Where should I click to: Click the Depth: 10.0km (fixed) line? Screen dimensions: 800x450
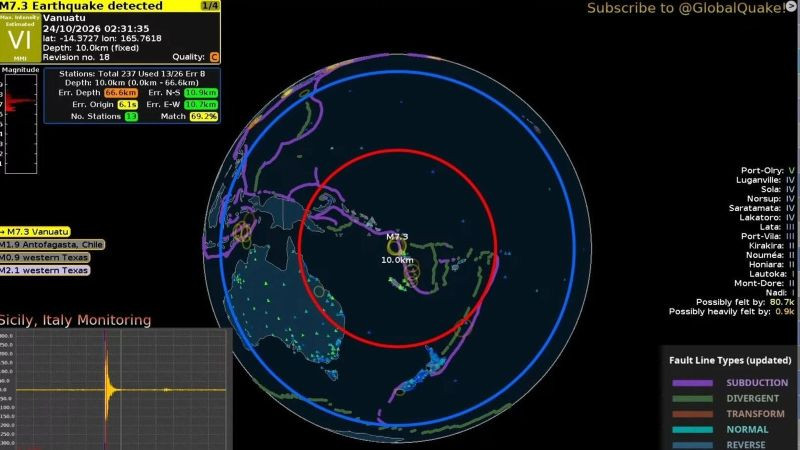click(x=91, y=48)
